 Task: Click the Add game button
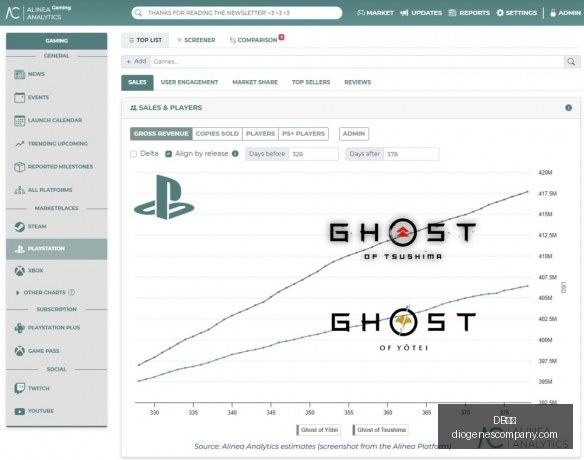point(136,61)
